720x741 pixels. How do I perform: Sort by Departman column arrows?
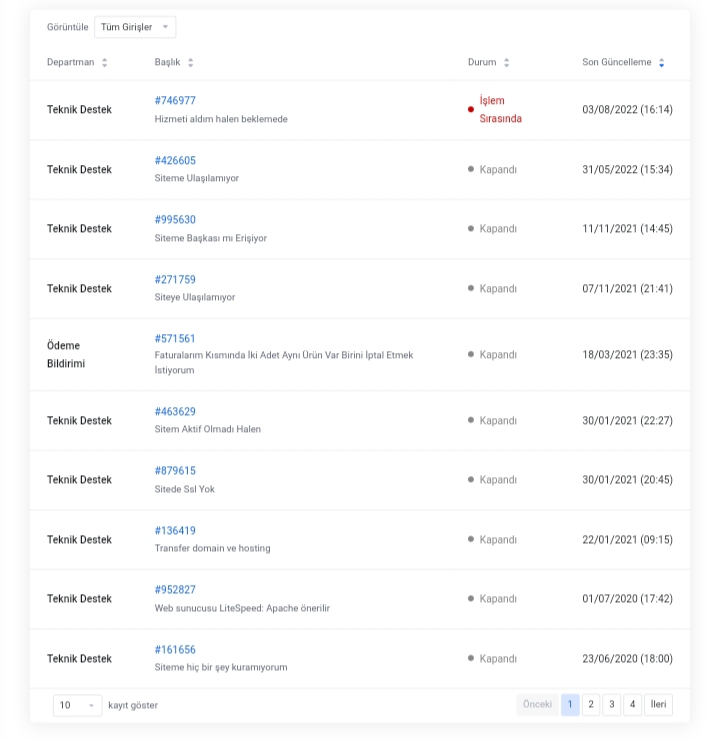[x=104, y=62]
